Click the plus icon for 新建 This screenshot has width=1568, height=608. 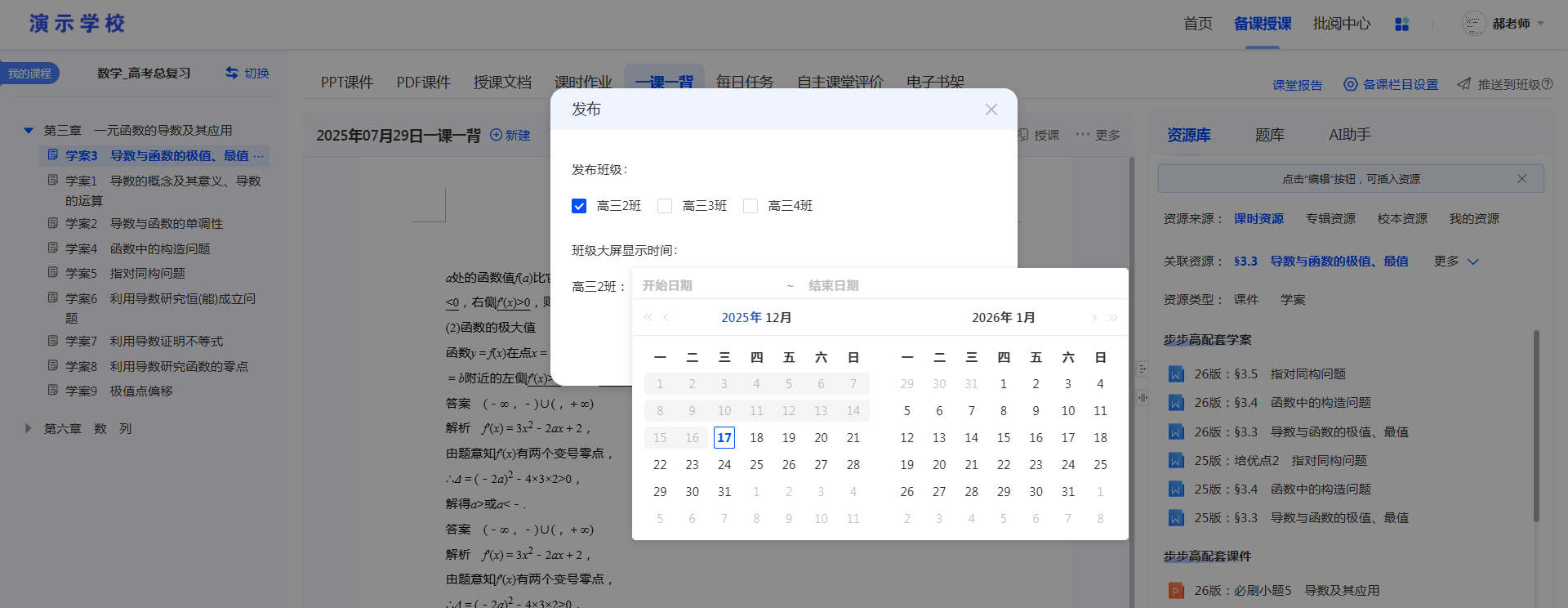[496, 135]
